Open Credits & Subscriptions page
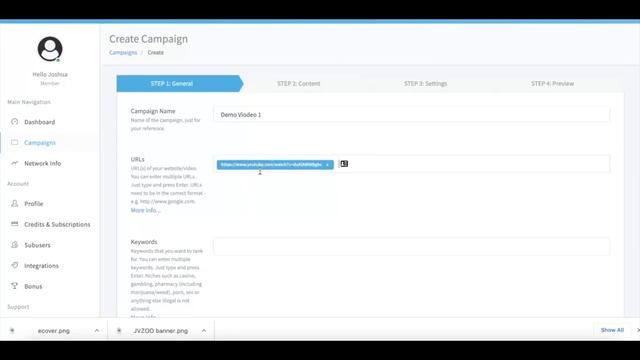 pos(57,224)
